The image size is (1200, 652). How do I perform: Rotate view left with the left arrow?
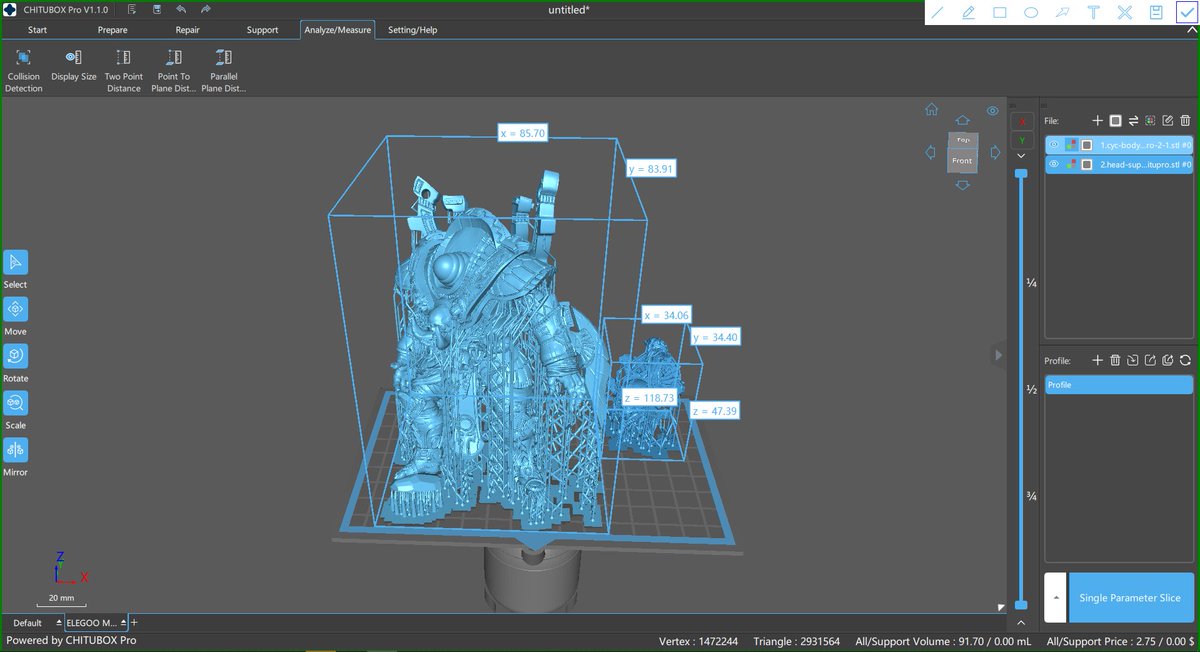click(x=930, y=153)
